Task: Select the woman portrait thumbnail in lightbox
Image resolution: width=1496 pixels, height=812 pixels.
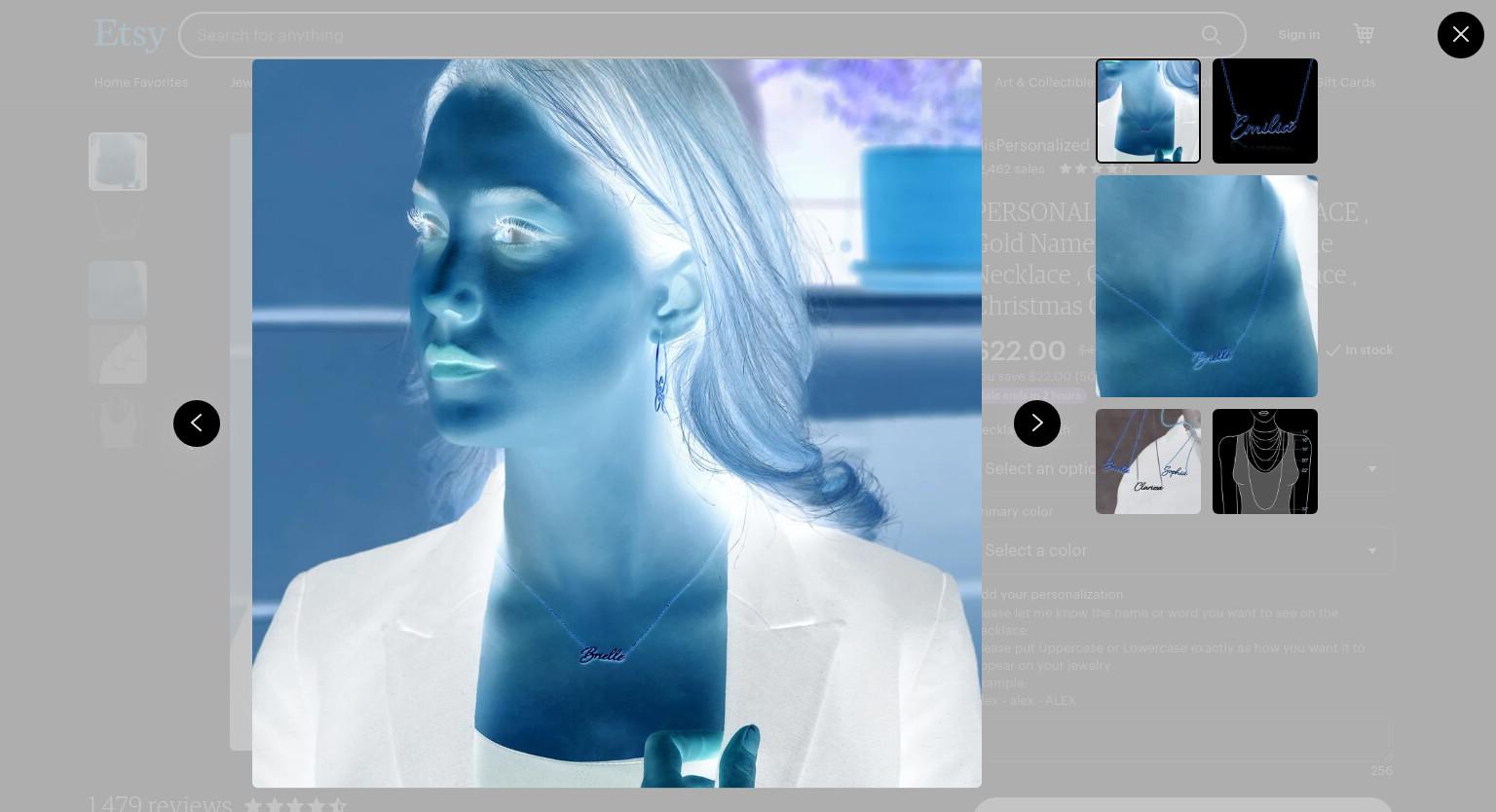Action: tap(1148, 111)
